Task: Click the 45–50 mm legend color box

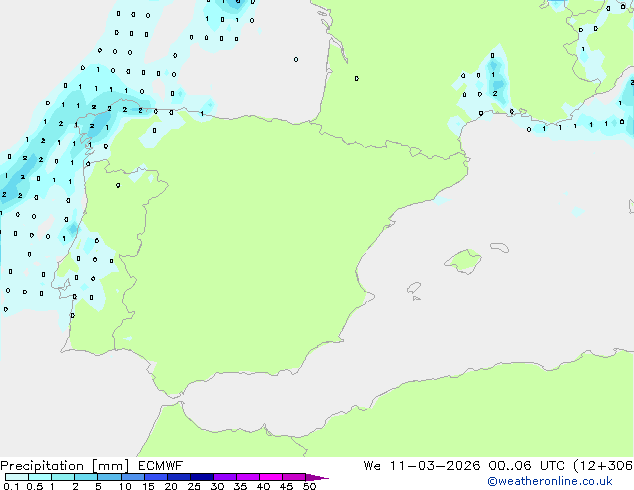Action: (x=294, y=477)
